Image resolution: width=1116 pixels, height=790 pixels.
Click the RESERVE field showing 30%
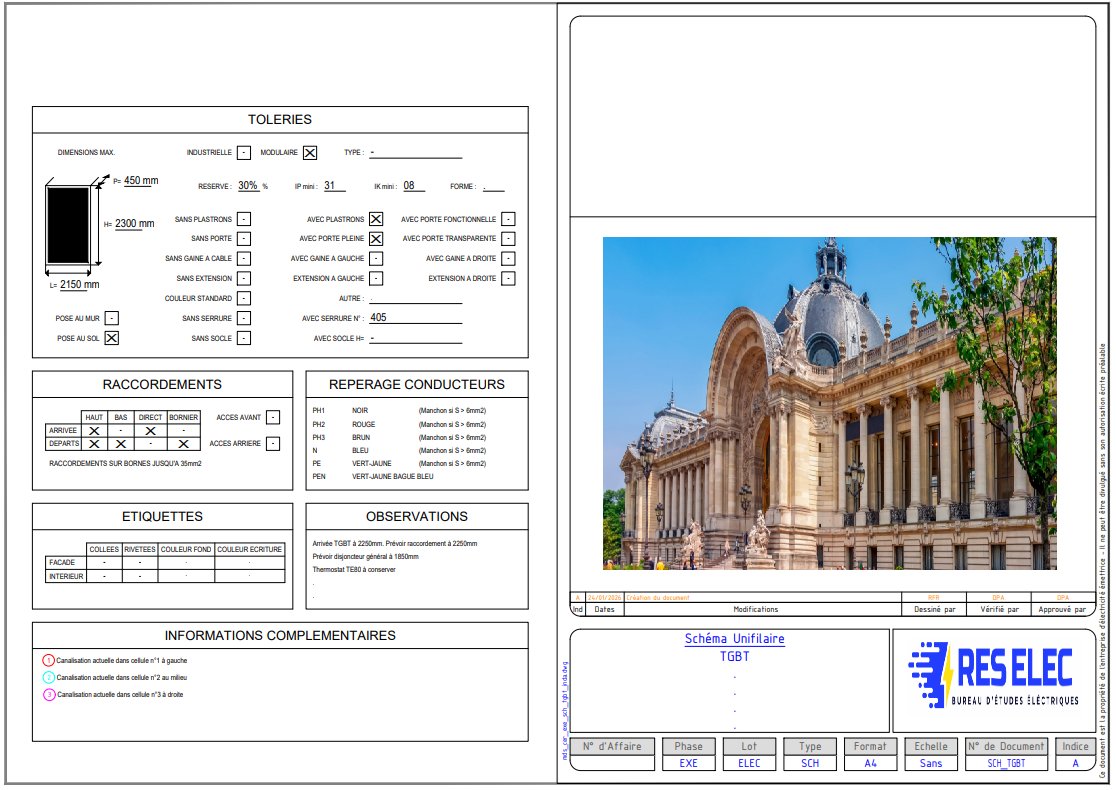249,186
